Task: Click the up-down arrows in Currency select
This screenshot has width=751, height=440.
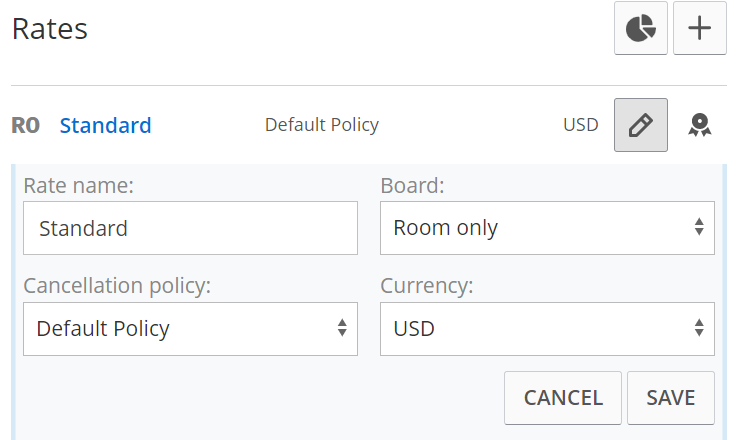Action: pos(699,328)
